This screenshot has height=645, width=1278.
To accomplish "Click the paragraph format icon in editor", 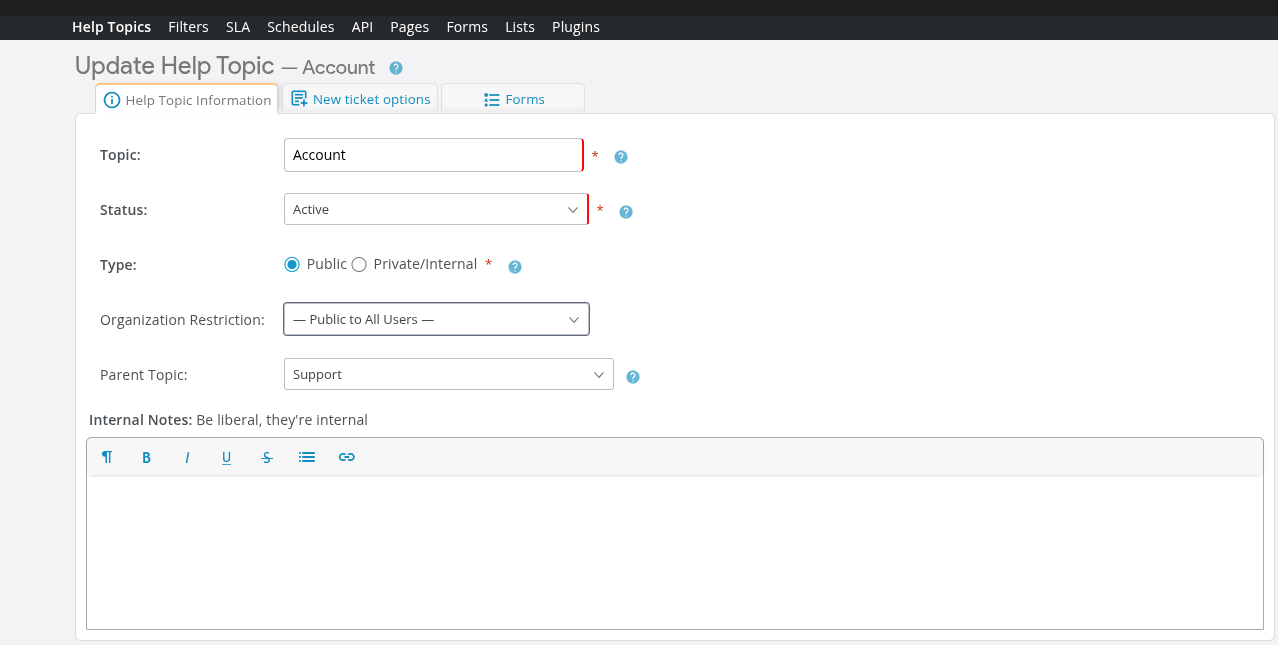I will coord(107,457).
